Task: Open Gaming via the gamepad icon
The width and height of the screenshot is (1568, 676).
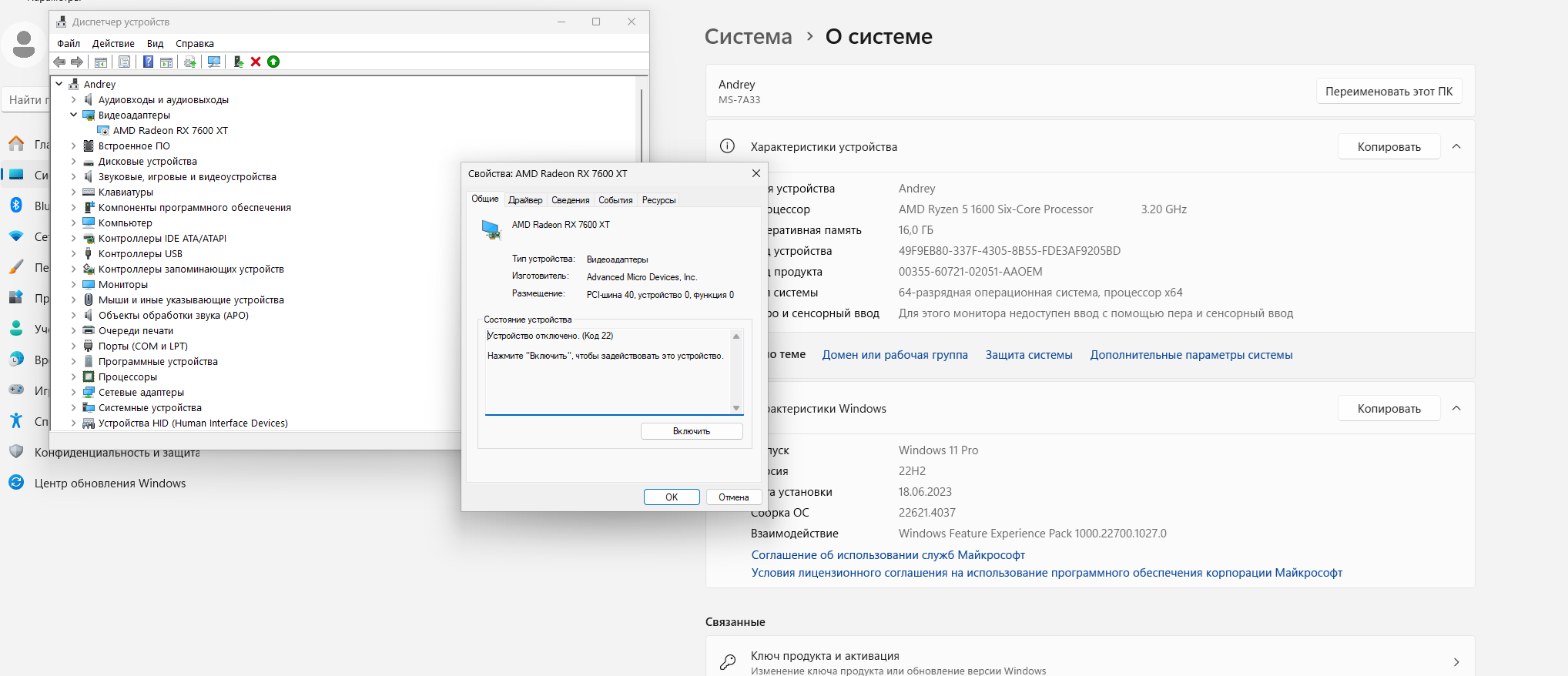Action: pos(16,390)
